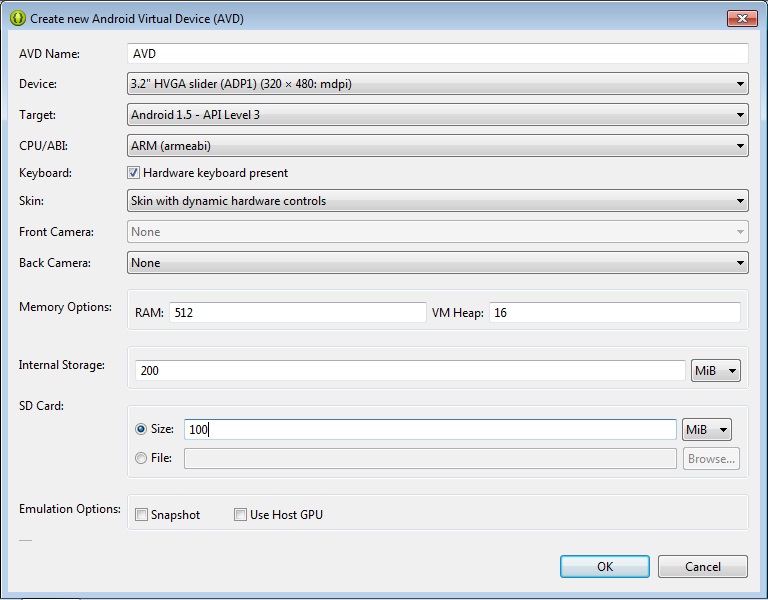Click the SD Card size input field
Screen dimensions: 768x600
pyautogui.click(x=430, y=430)
